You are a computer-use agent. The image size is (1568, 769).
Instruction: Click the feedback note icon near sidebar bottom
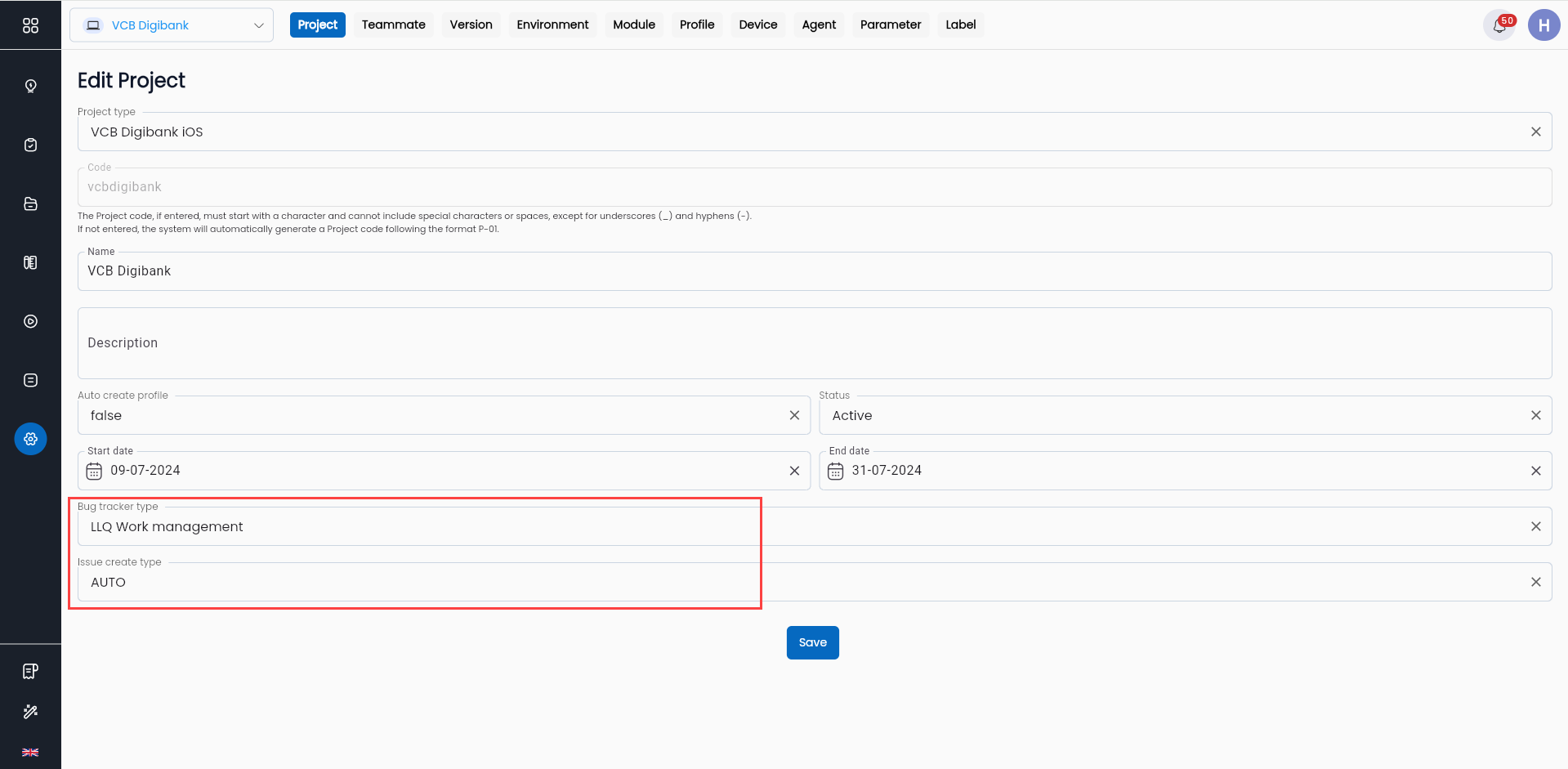pyautogui.click(x=30, y=671)
